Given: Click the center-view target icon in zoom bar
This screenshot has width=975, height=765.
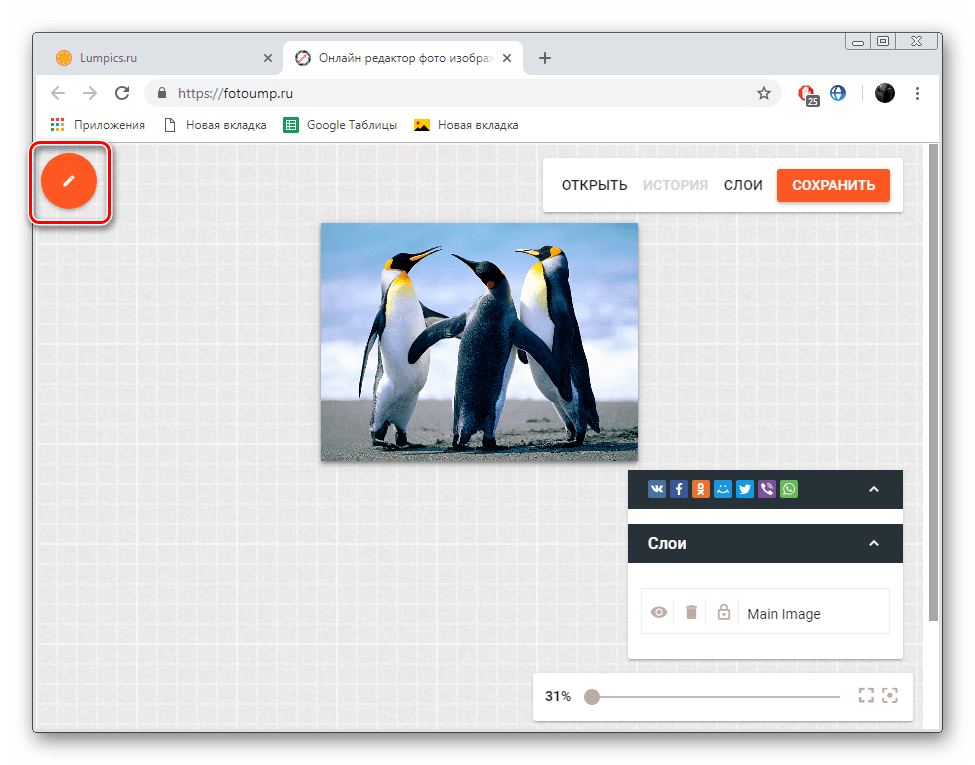Looking at the screenshot, I should pos(890,695).
